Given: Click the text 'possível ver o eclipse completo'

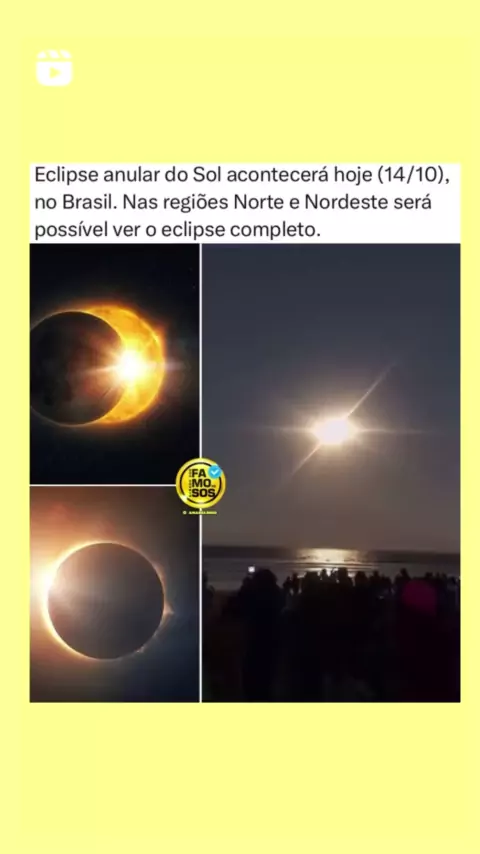Looking at the screenshot, I should tap(176, 230).
